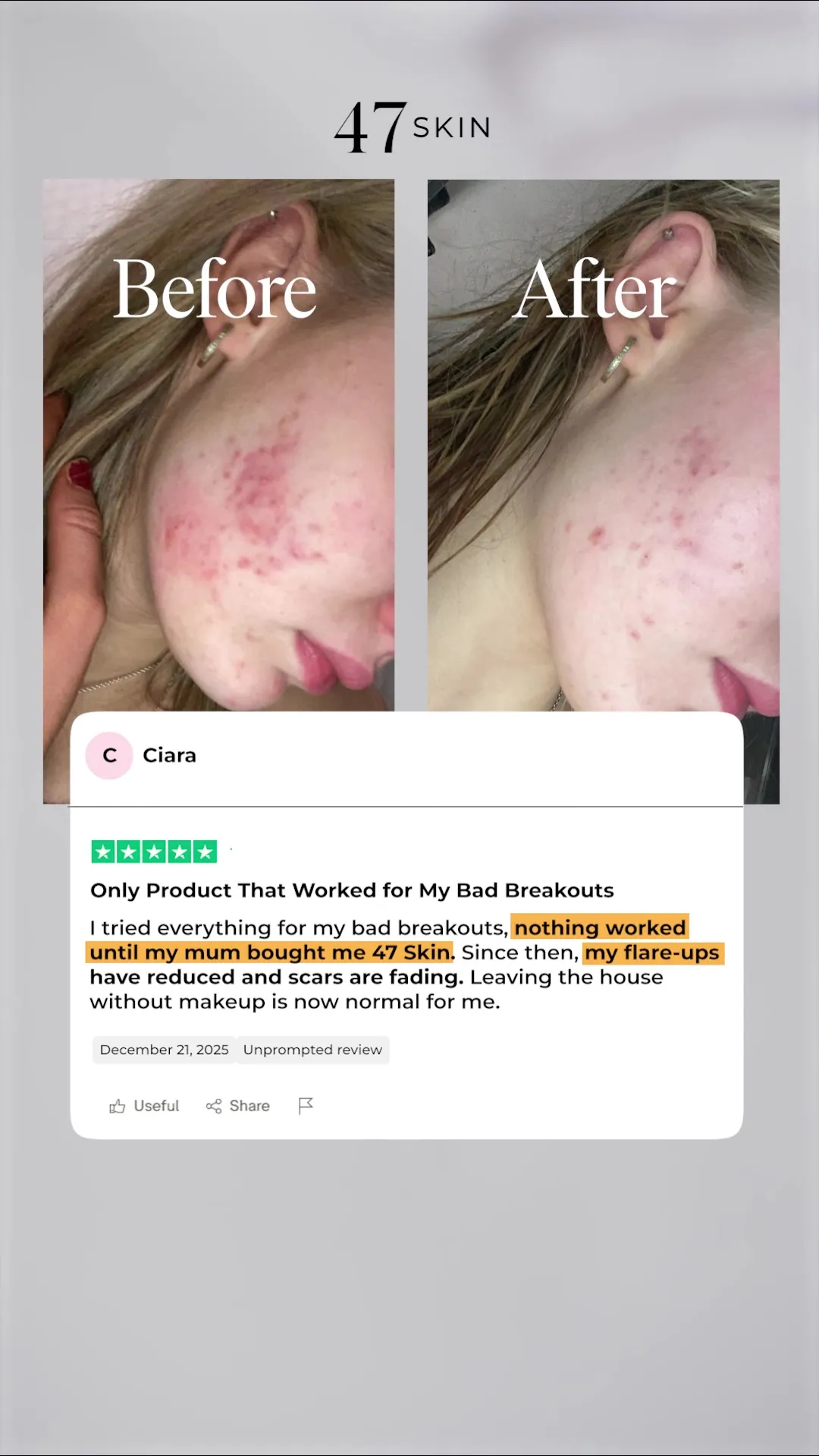Click the review title about Bad Breakouts
819x1456 pixels.
click(x=352, y=890)
